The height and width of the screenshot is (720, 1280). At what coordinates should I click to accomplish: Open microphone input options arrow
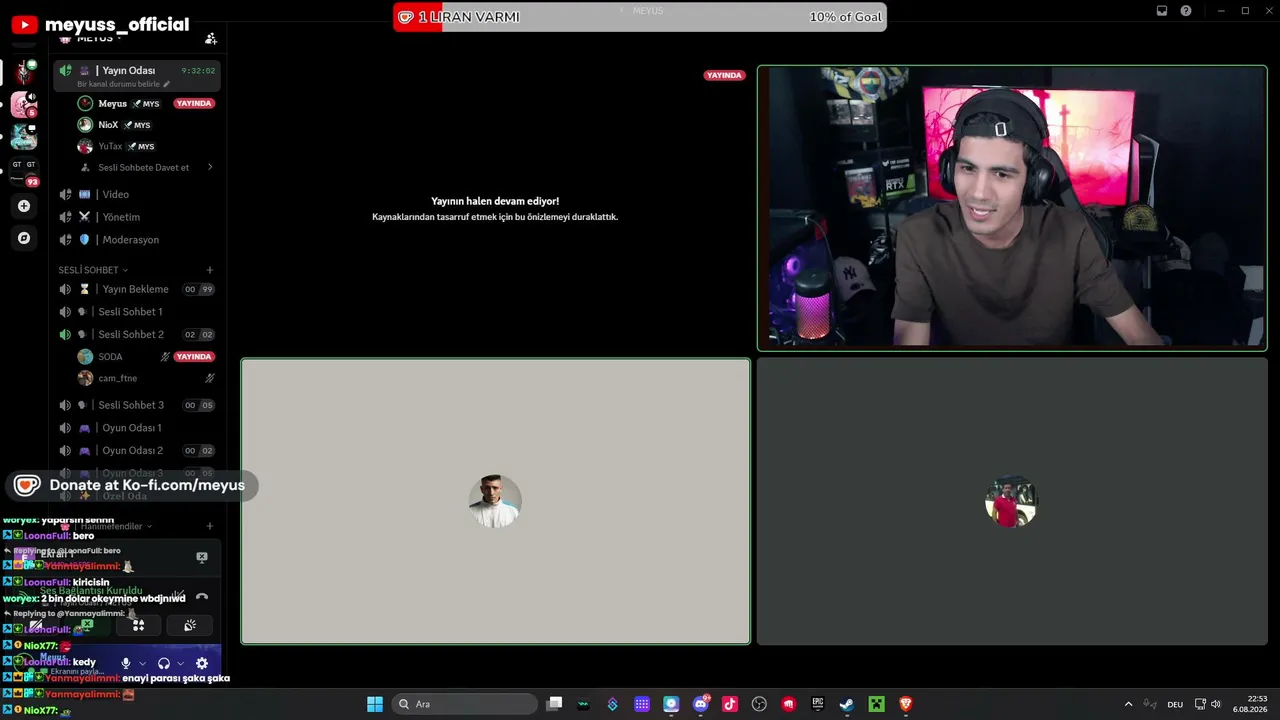point(143,663)
